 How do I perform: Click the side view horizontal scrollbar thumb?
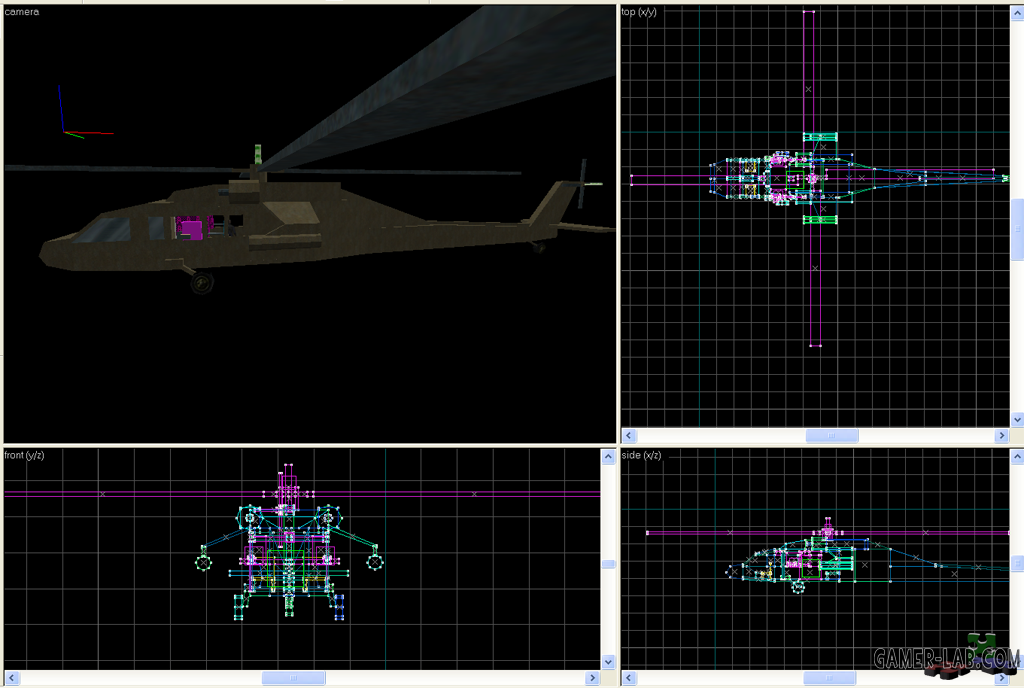click(x=829, y=678)
